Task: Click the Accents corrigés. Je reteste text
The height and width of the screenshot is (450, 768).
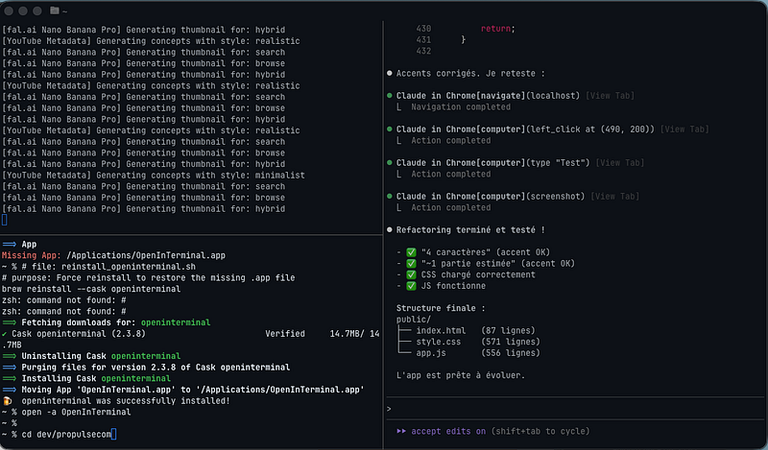Action: pyautogui.click(x=470, y=73)
